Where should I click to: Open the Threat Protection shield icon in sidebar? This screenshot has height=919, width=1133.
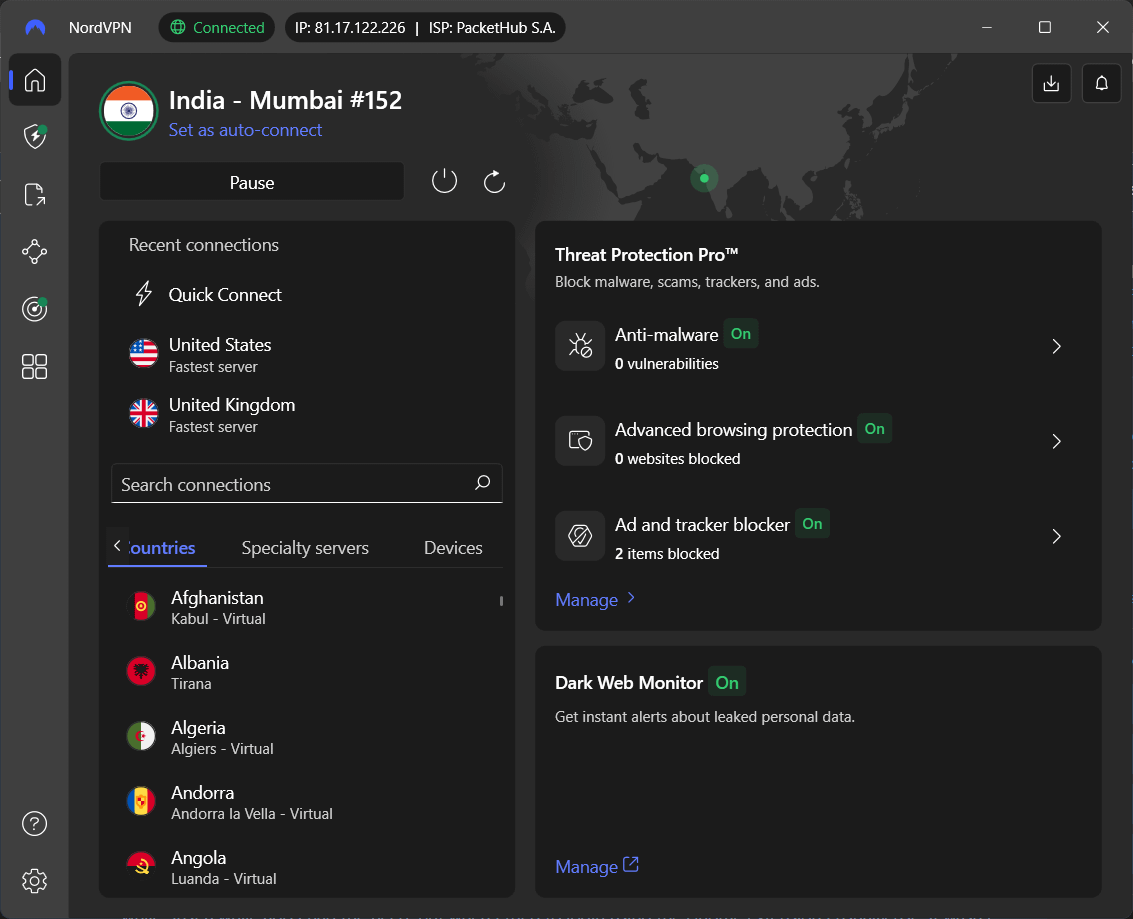point(35,137)
